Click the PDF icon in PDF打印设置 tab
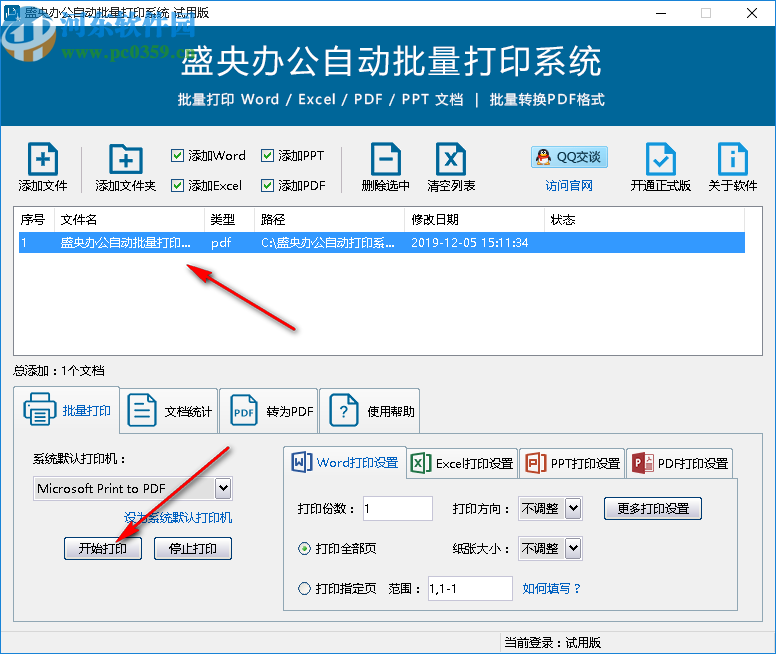This screenshot has width=776, height=654. coord(643,463)
